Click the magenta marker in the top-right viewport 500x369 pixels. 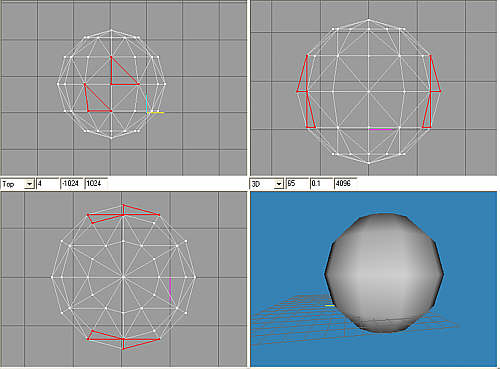[x=381, y=129]
